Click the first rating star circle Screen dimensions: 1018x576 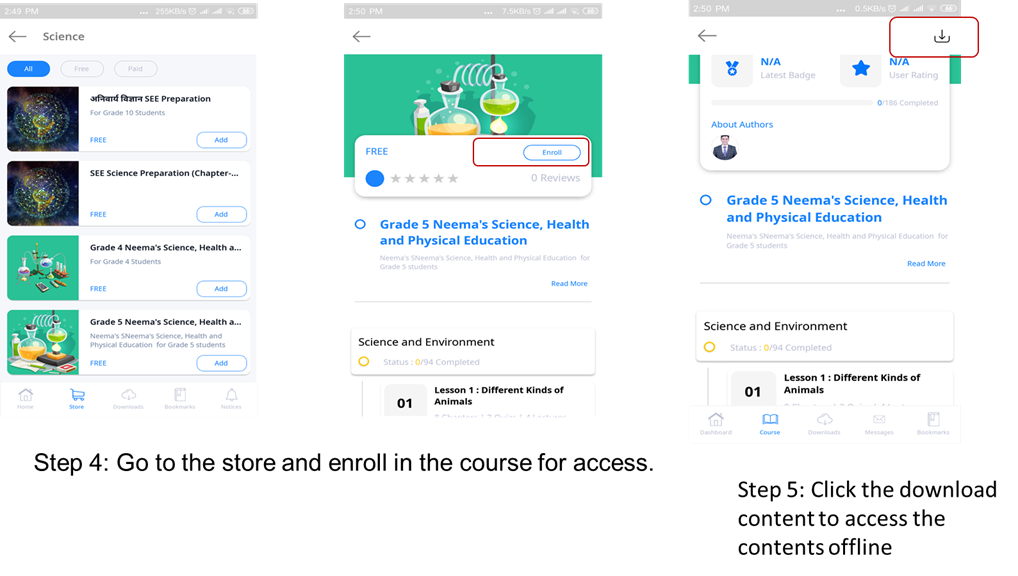tap(375, 179)
